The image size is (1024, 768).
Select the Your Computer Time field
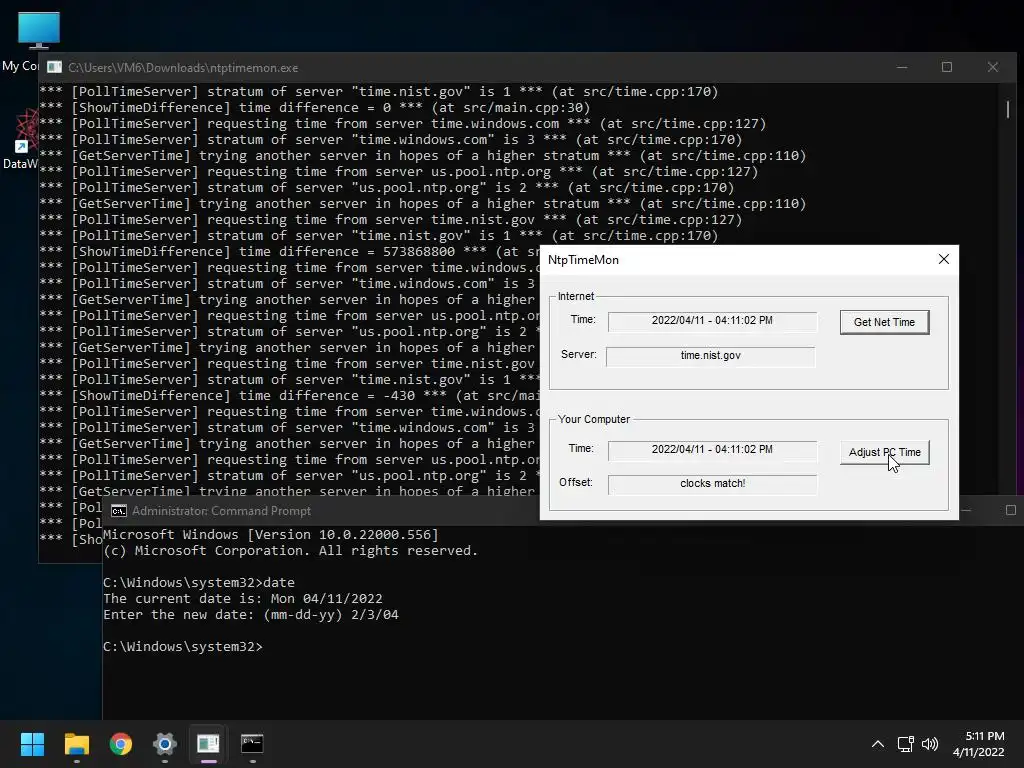(712, 449)
